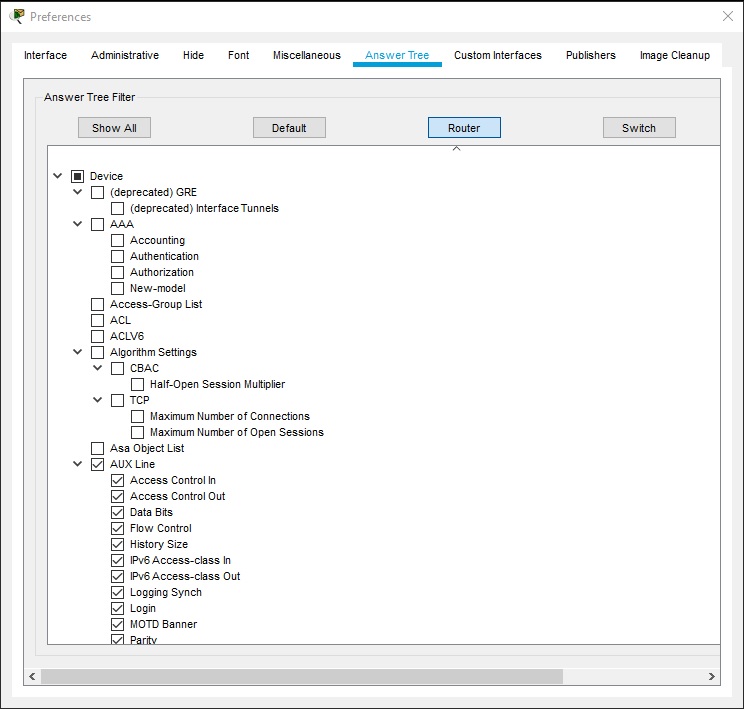Viewport: 744px width, 709px height.
Task: Check the ACLV6 checkbox
Action: point(97,336)
